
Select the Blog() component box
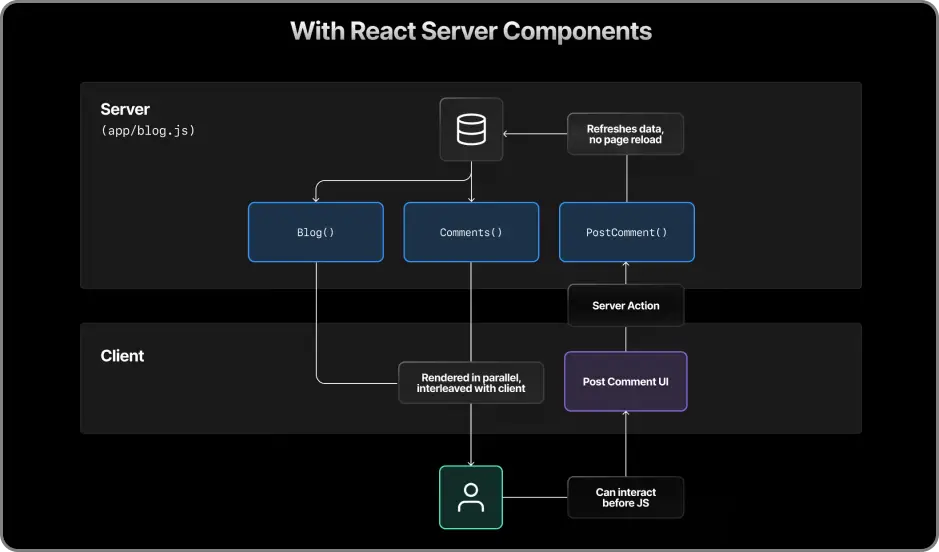point(316,232)
